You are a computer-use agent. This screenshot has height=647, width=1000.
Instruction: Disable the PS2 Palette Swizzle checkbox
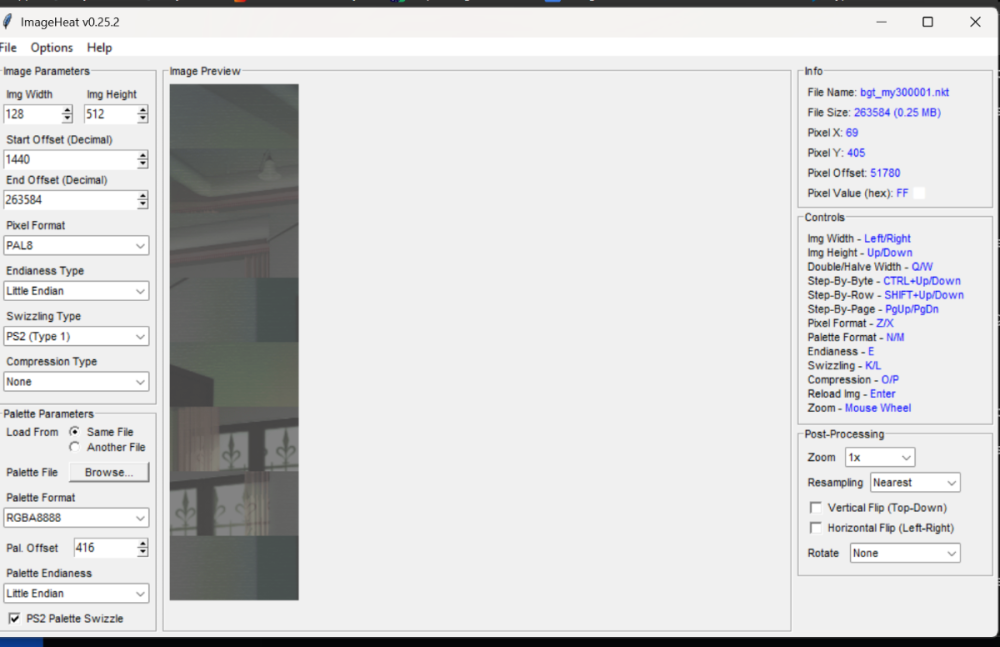coord(14,619)
